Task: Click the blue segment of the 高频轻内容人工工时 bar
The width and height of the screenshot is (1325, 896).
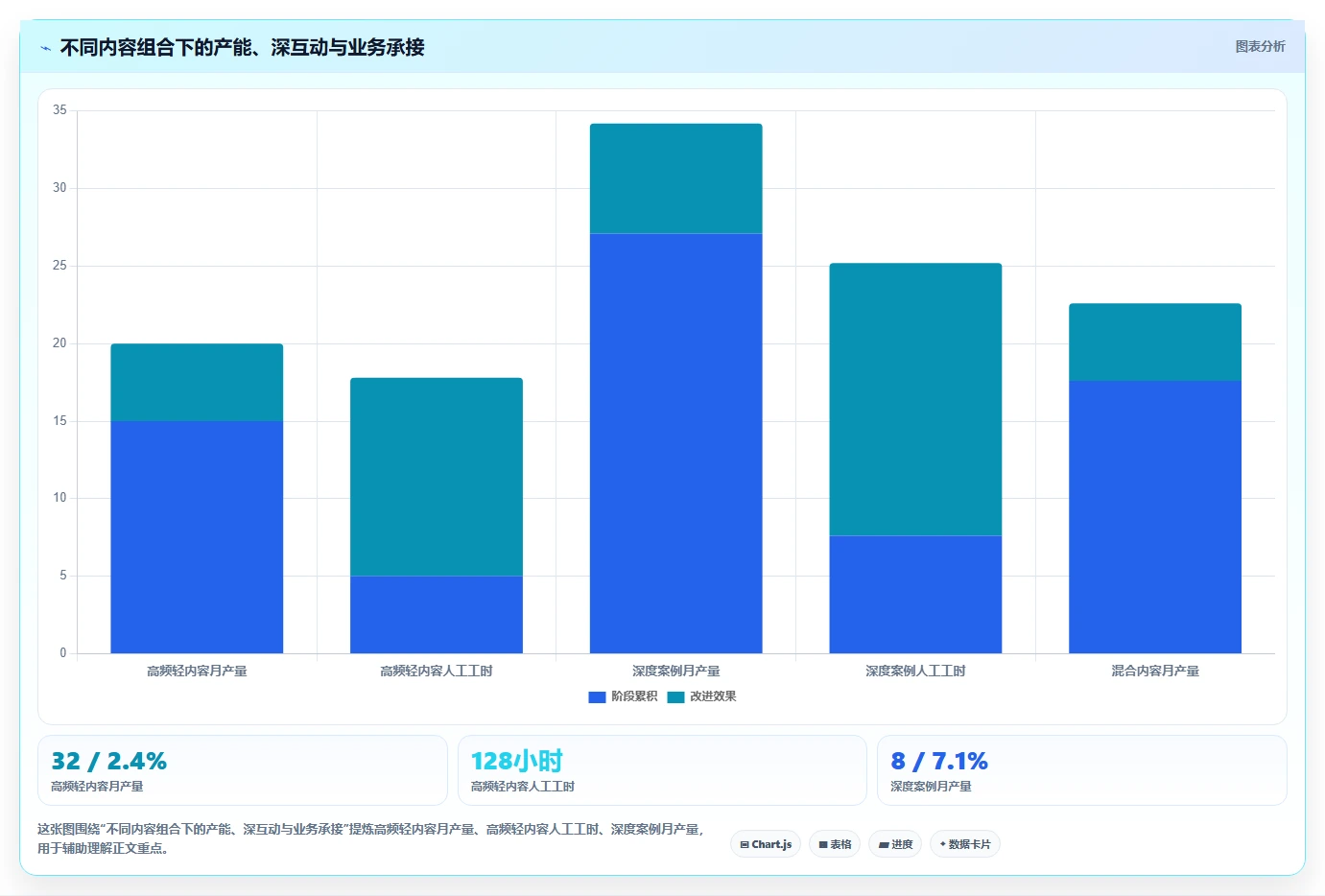Action: (x=437, y=615)
